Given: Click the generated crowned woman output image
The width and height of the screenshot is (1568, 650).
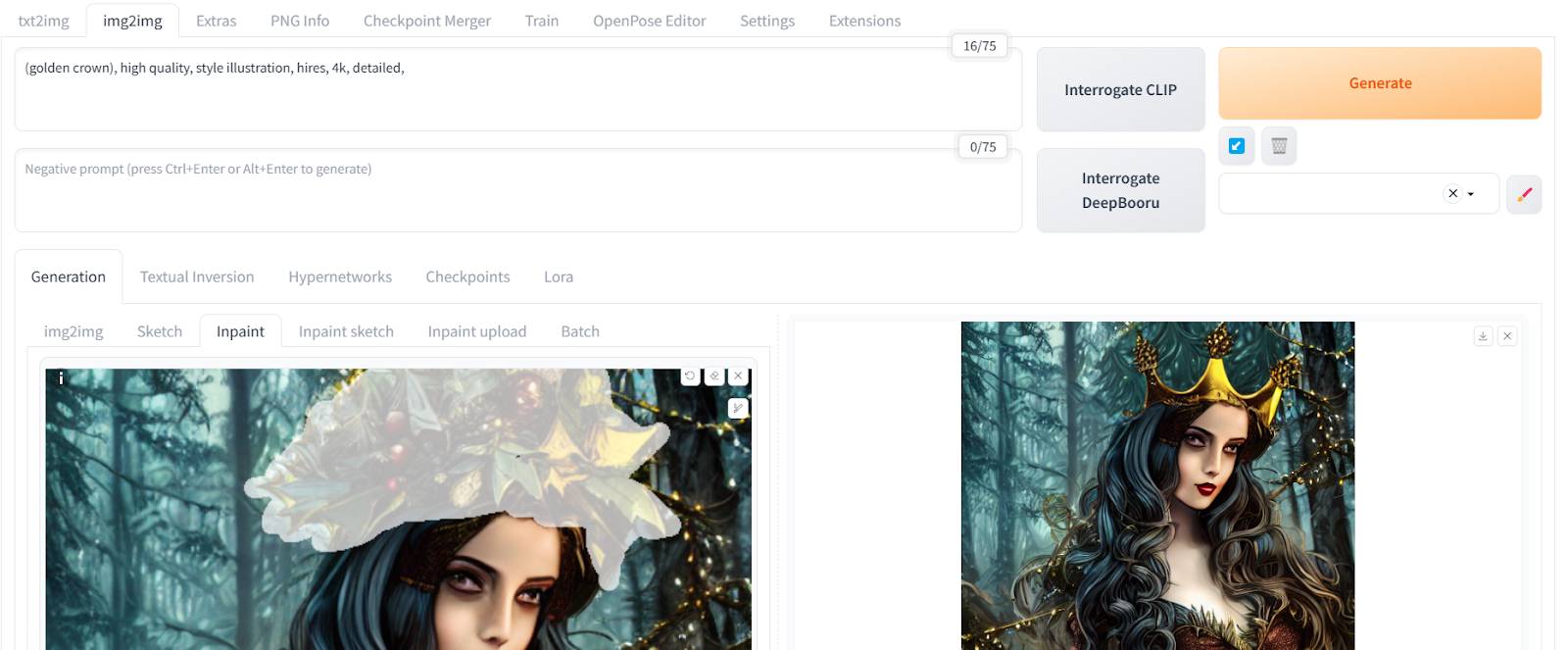Looking at the screenshot, I should [x=1157, y=485].
